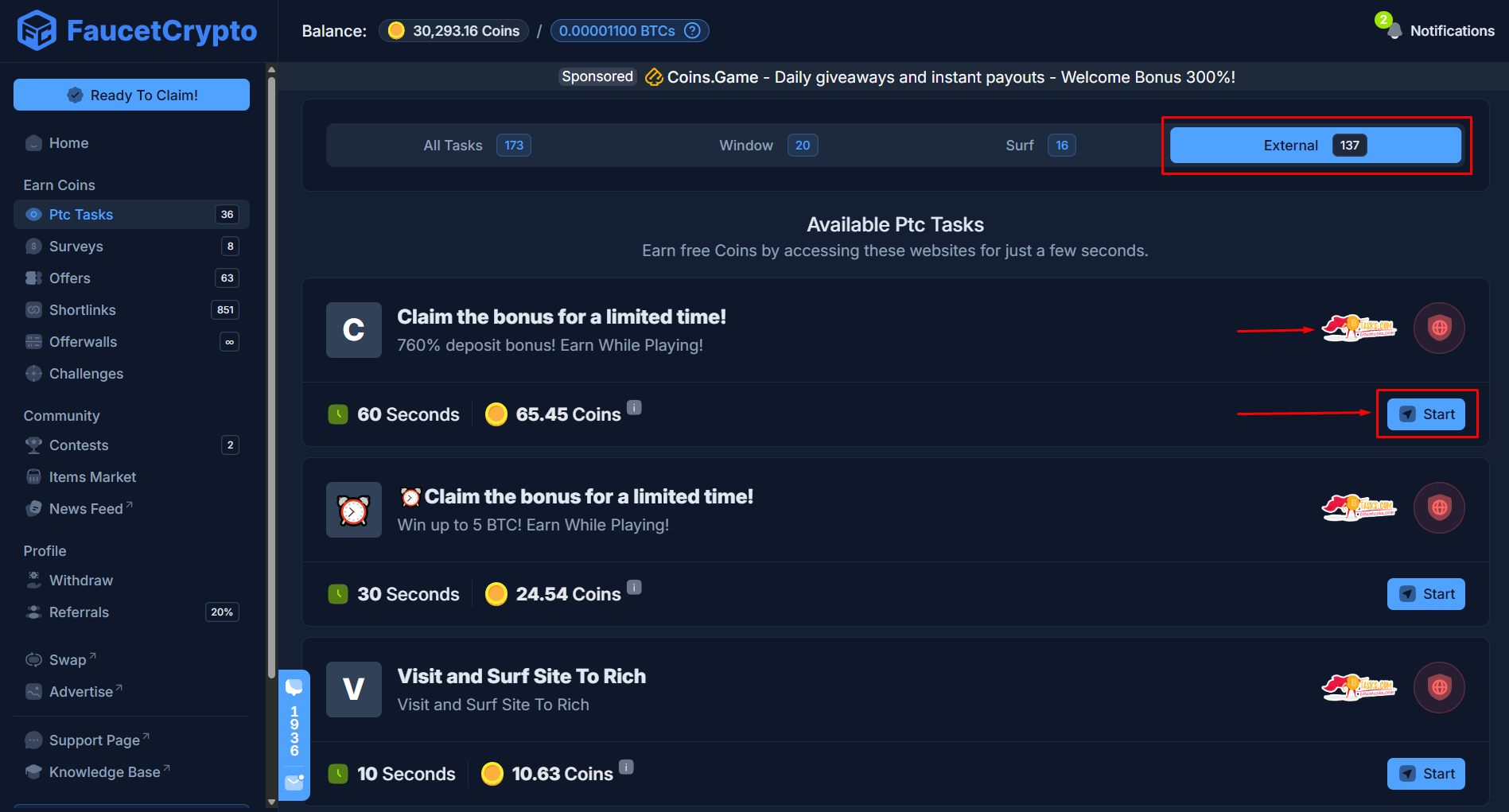Image resolution: width=1509 pixels, height=812 pixels.
Task: Select Shortlinks in the sidebar
Action: [81, 309]
